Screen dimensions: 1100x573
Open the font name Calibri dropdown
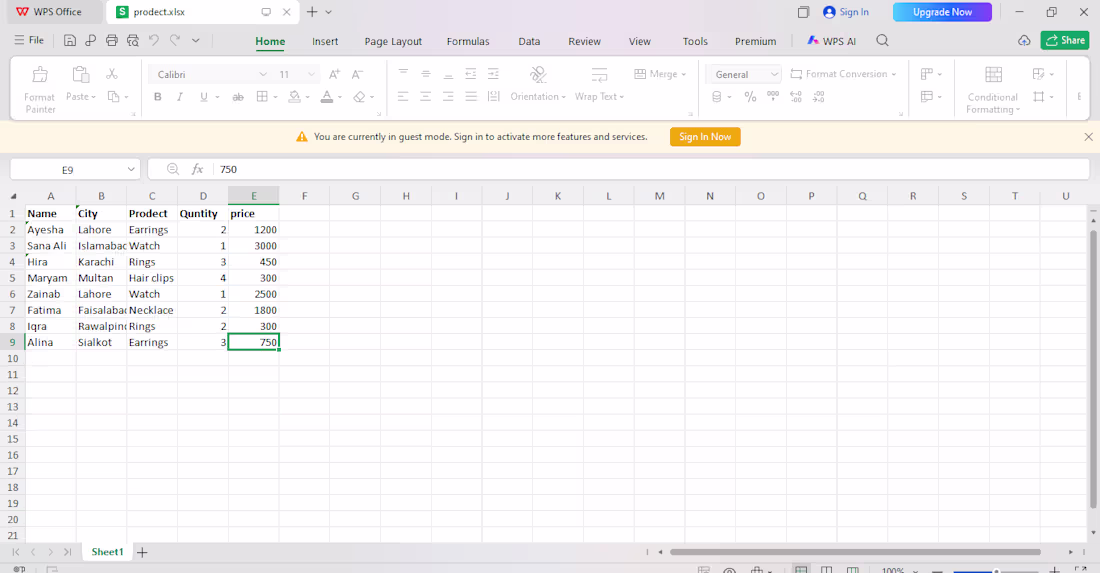pos(263,74)
